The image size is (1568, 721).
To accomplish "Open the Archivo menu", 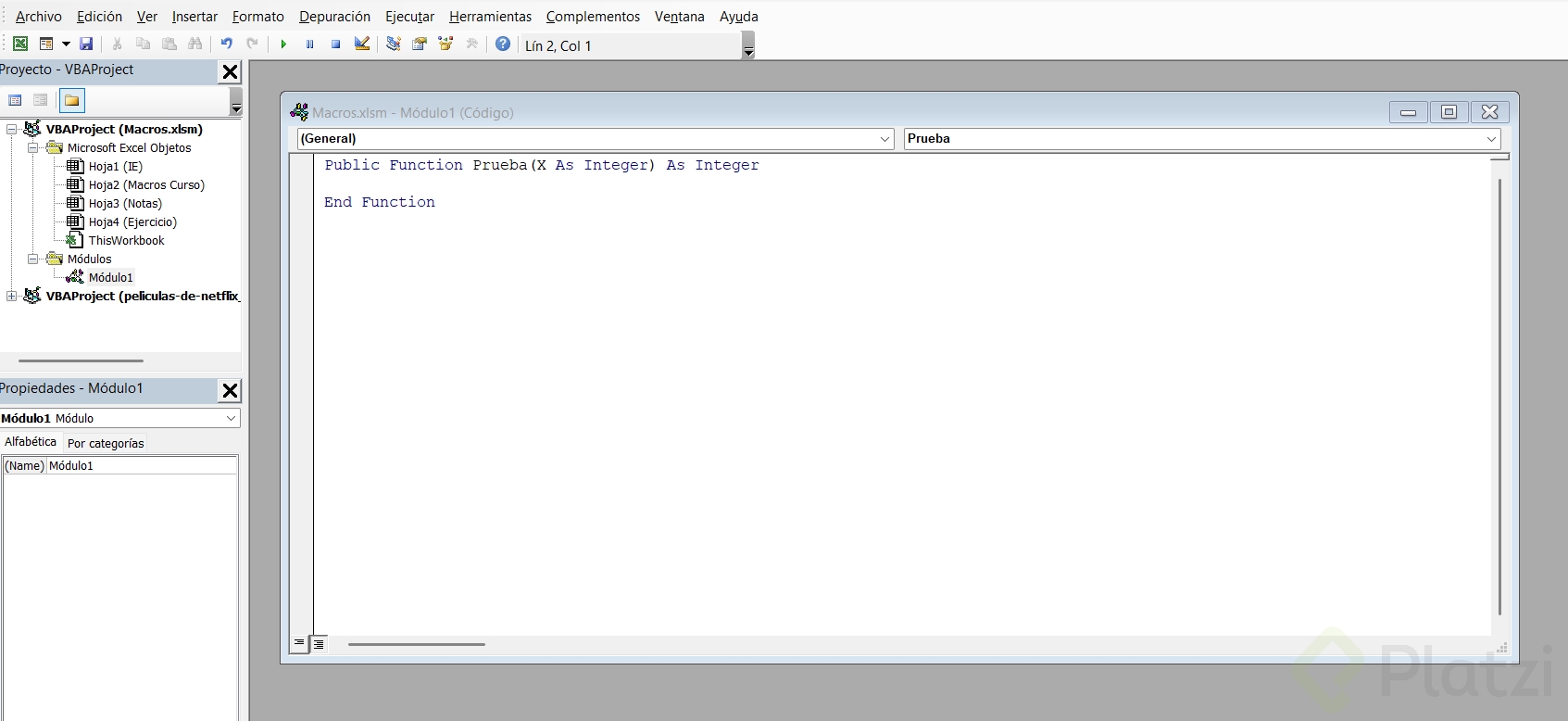I will [39, 17].
